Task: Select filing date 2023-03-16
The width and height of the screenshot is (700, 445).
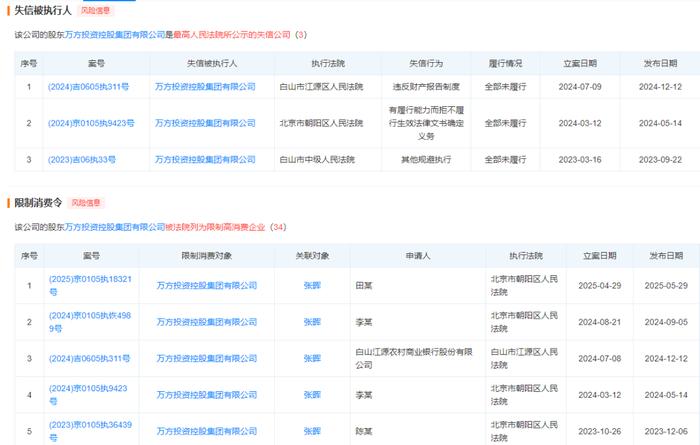Action: [580, 159]
